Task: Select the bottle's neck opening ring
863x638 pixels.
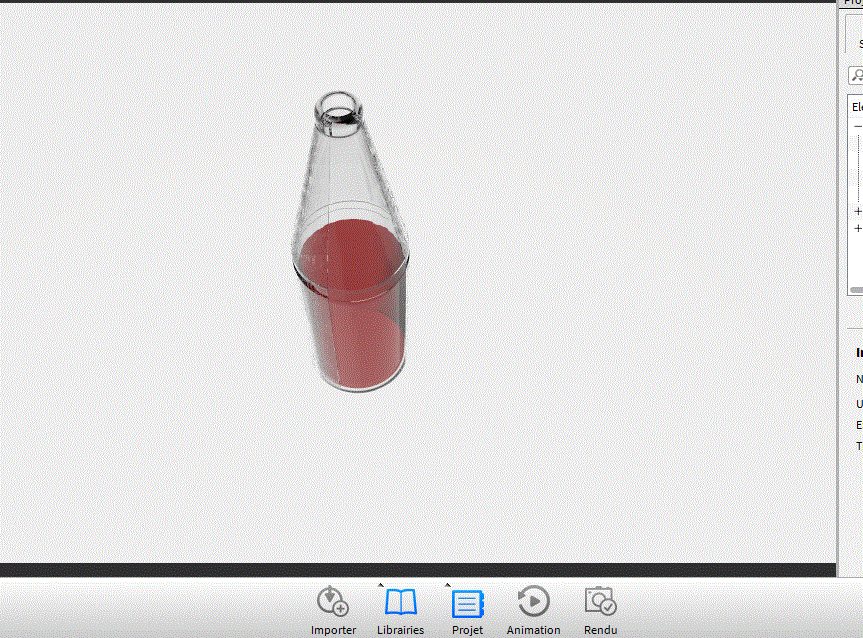Action: coord(337,108)
